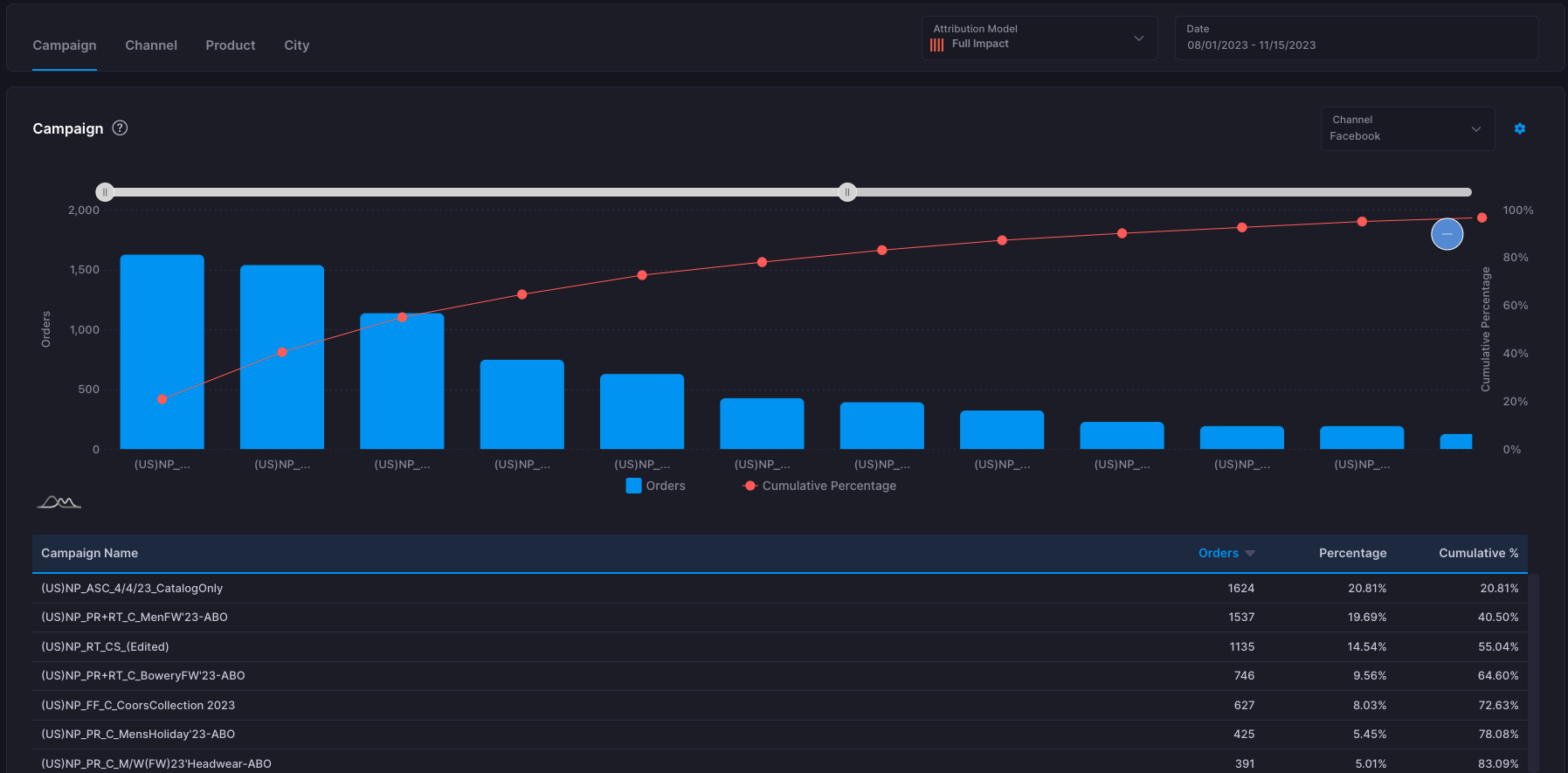Open the City tab
Screen dimensions: 1568x773
pyautogui.click(x=297, y=45)
